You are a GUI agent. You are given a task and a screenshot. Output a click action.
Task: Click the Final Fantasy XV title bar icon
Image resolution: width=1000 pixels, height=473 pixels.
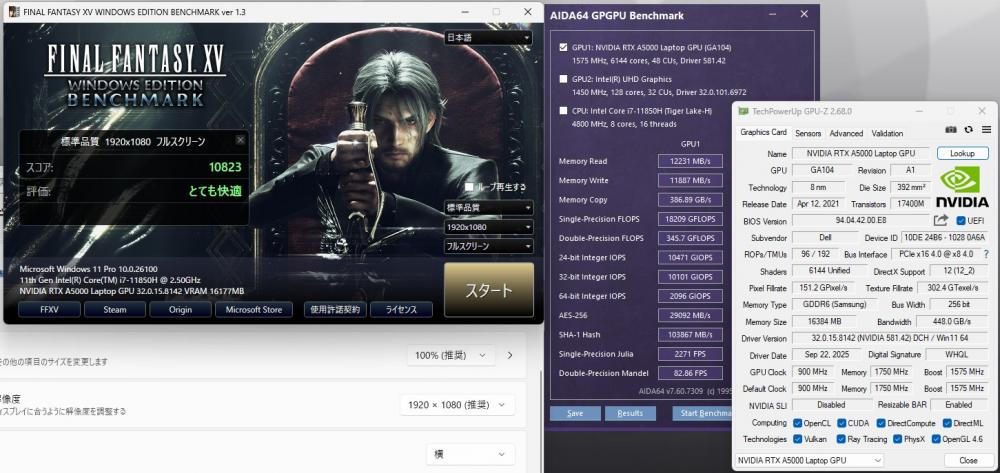pos(16,11)
